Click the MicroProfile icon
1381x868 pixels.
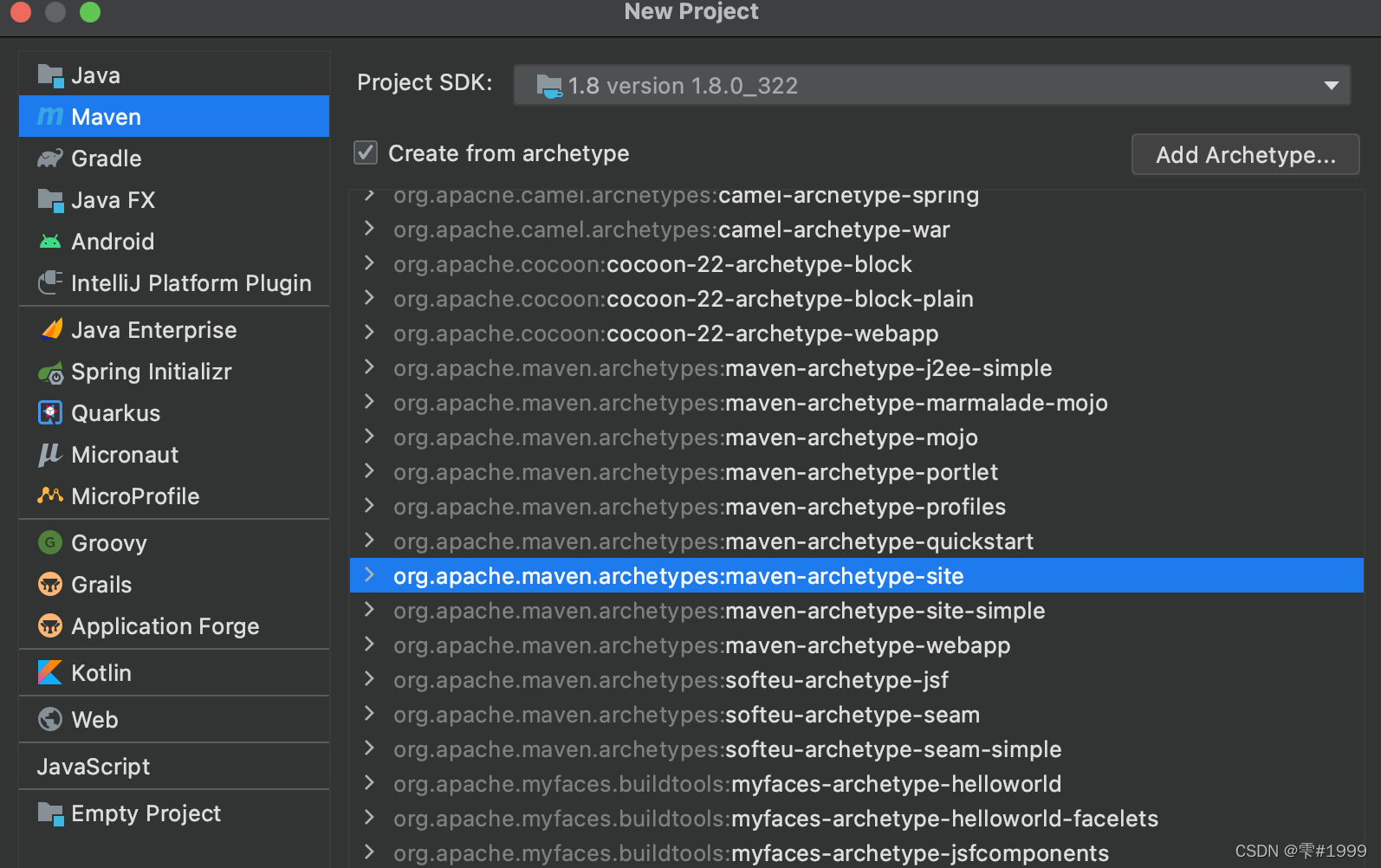pyautogui.click(x=50, y=496)
